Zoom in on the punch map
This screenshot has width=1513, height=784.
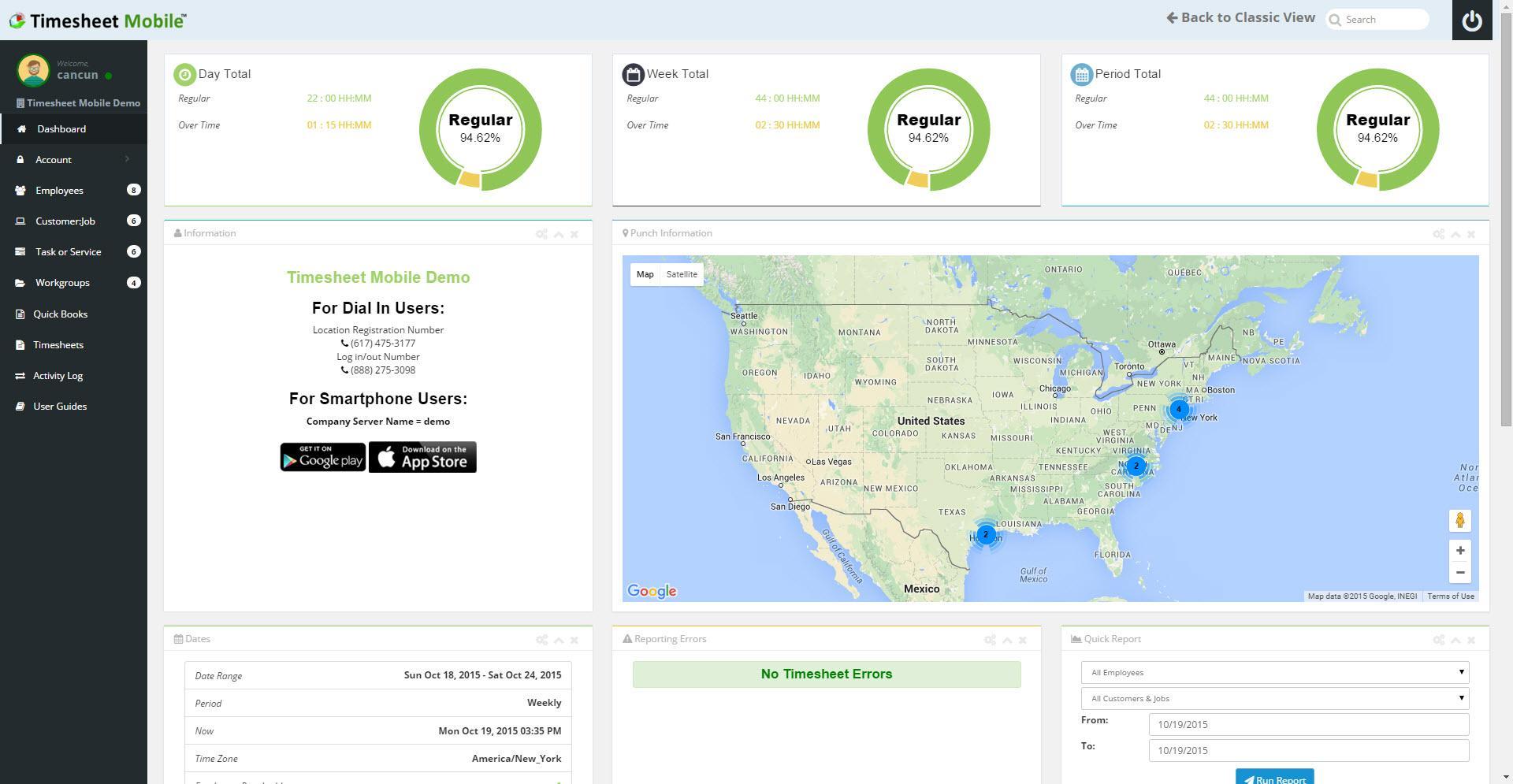tap(1460, 551)
